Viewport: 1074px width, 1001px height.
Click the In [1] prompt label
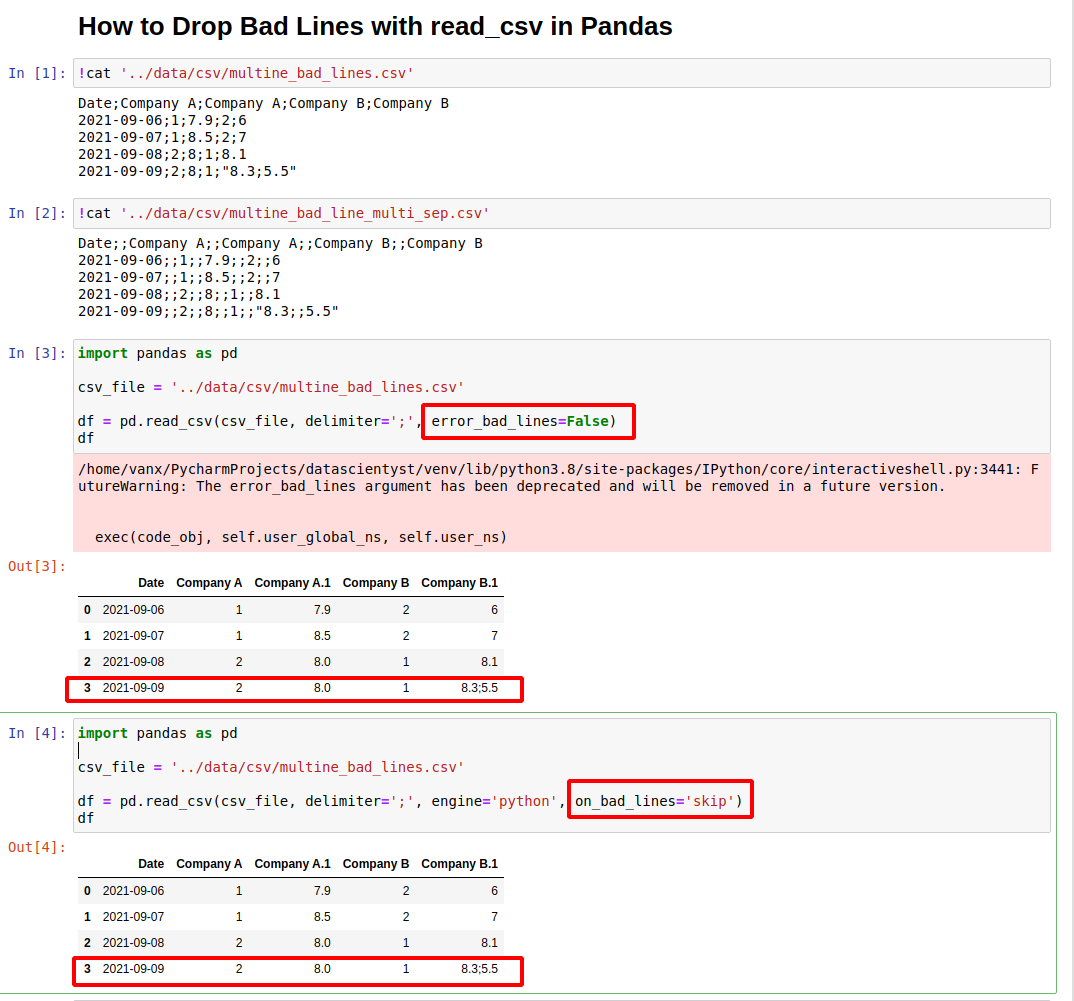click(x=37, y=73)
